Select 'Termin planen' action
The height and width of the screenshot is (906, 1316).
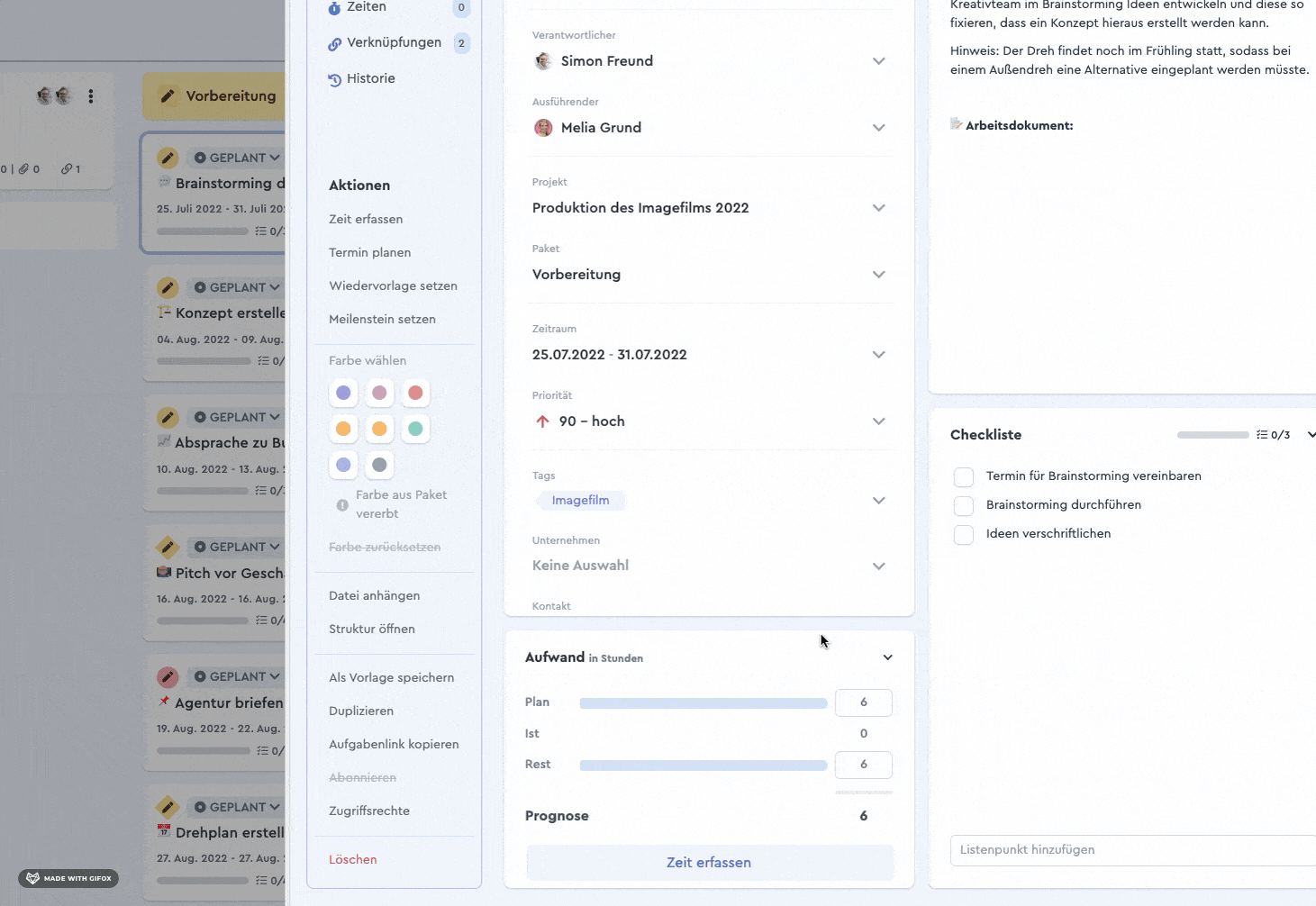(x=369, y=252)
